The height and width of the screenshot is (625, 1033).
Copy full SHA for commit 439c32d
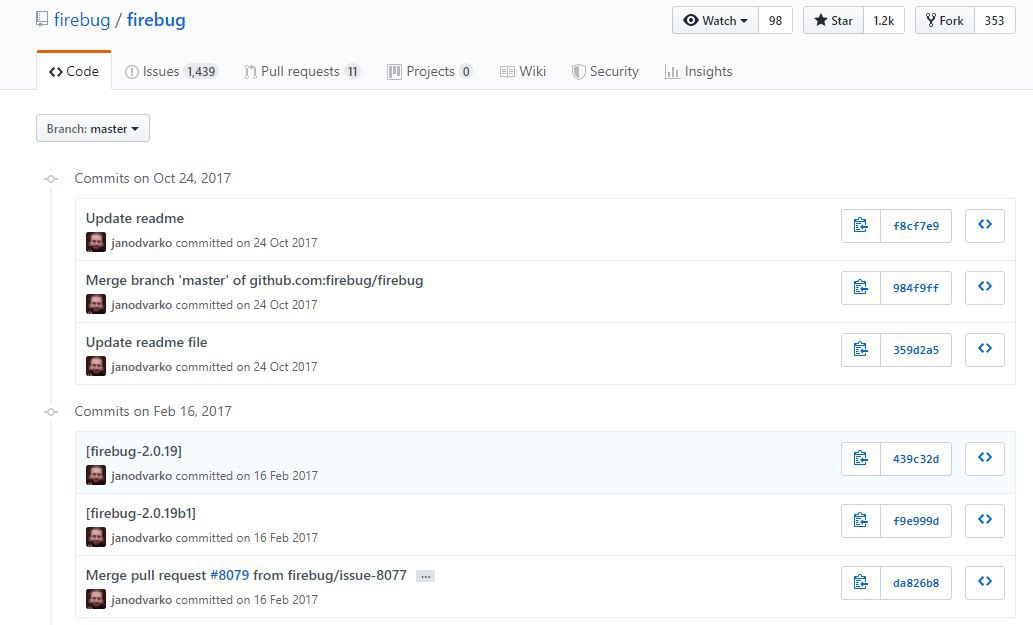pos(860,459)
